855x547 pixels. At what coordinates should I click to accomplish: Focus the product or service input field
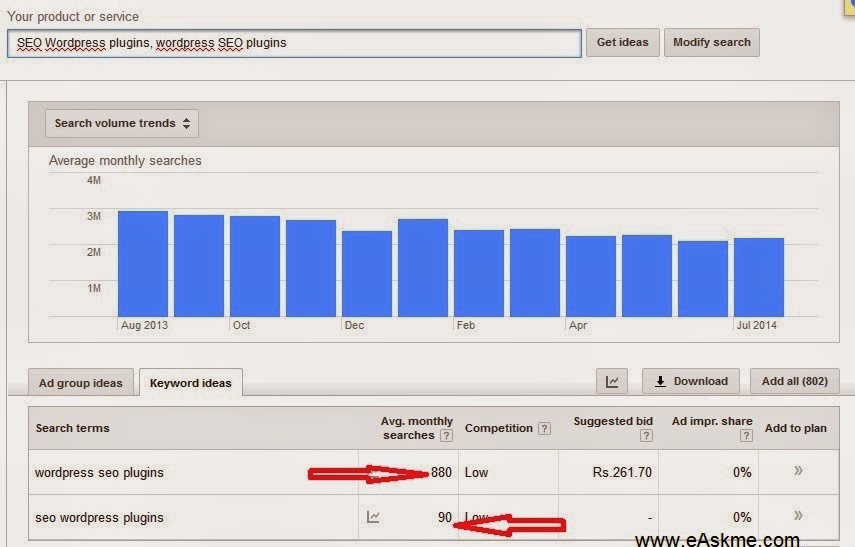click(294, 43)
